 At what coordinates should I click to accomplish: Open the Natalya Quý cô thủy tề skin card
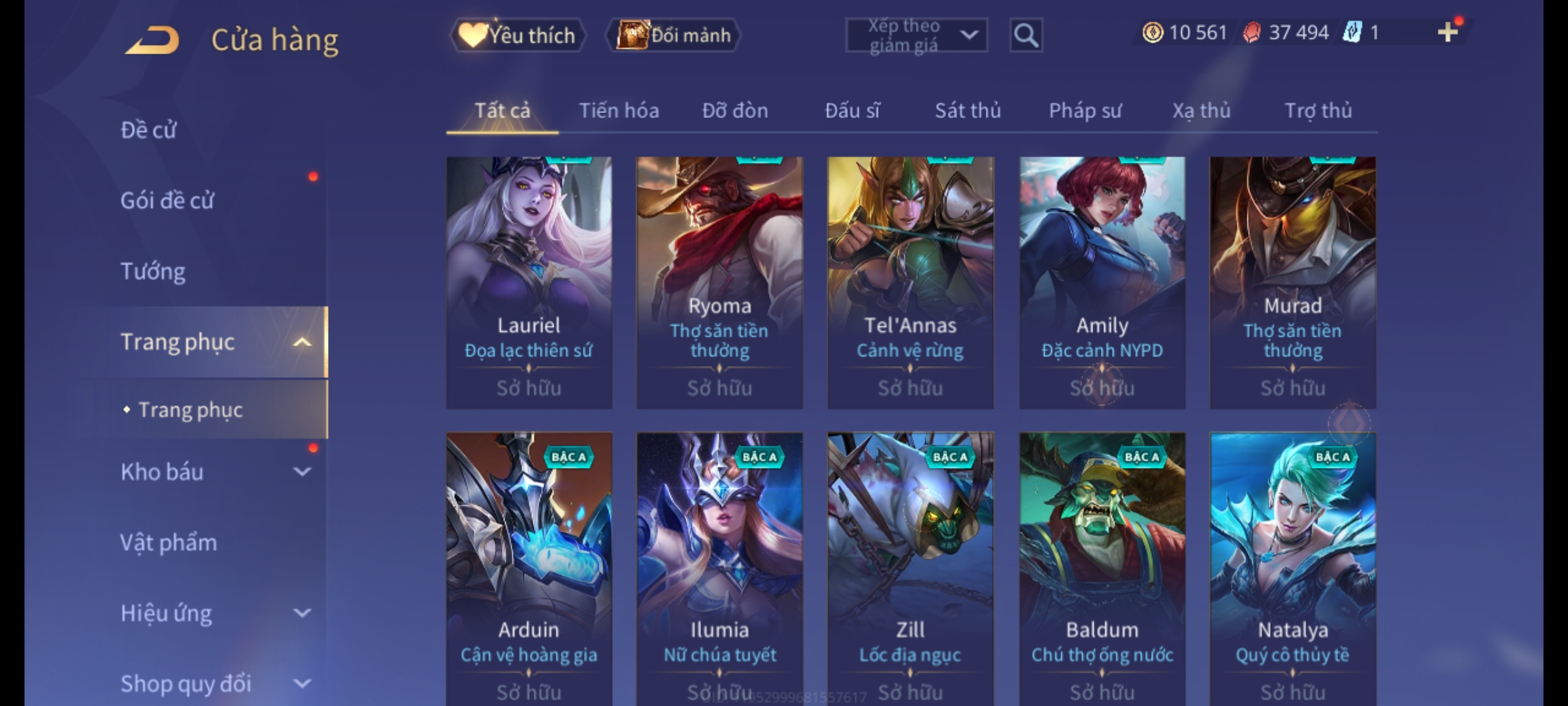(1293, 569)
